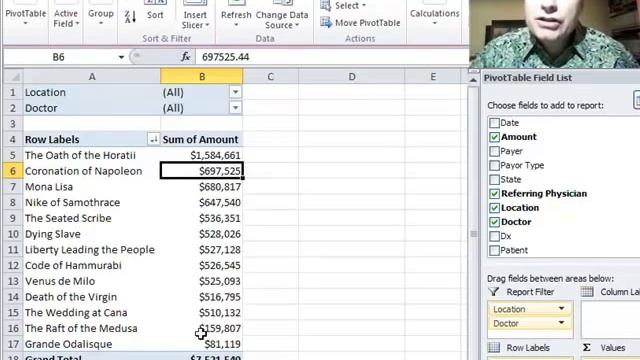Click the Sort Z to A icon

coord(130,17)
